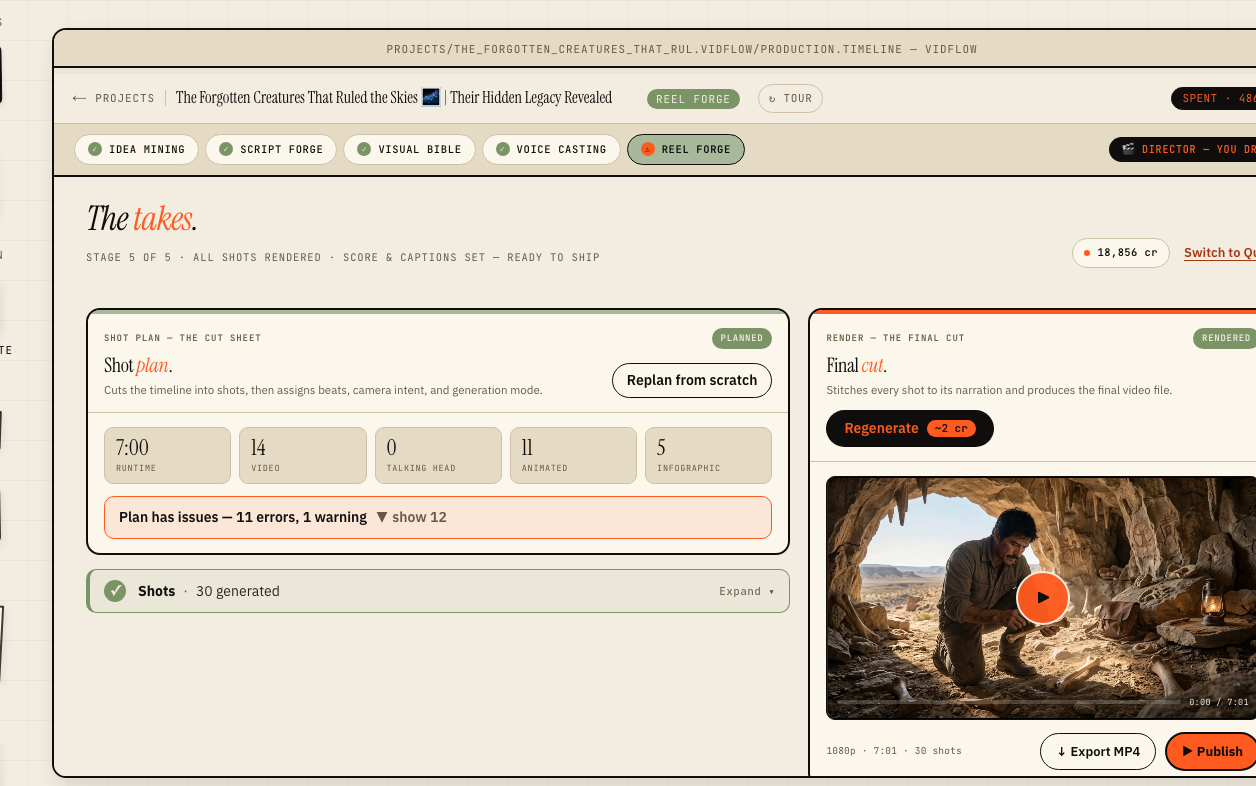This screenshot has width=1256, height=786.
Task: Click the check icon on Voice Casting
Action: pos(503,149)
